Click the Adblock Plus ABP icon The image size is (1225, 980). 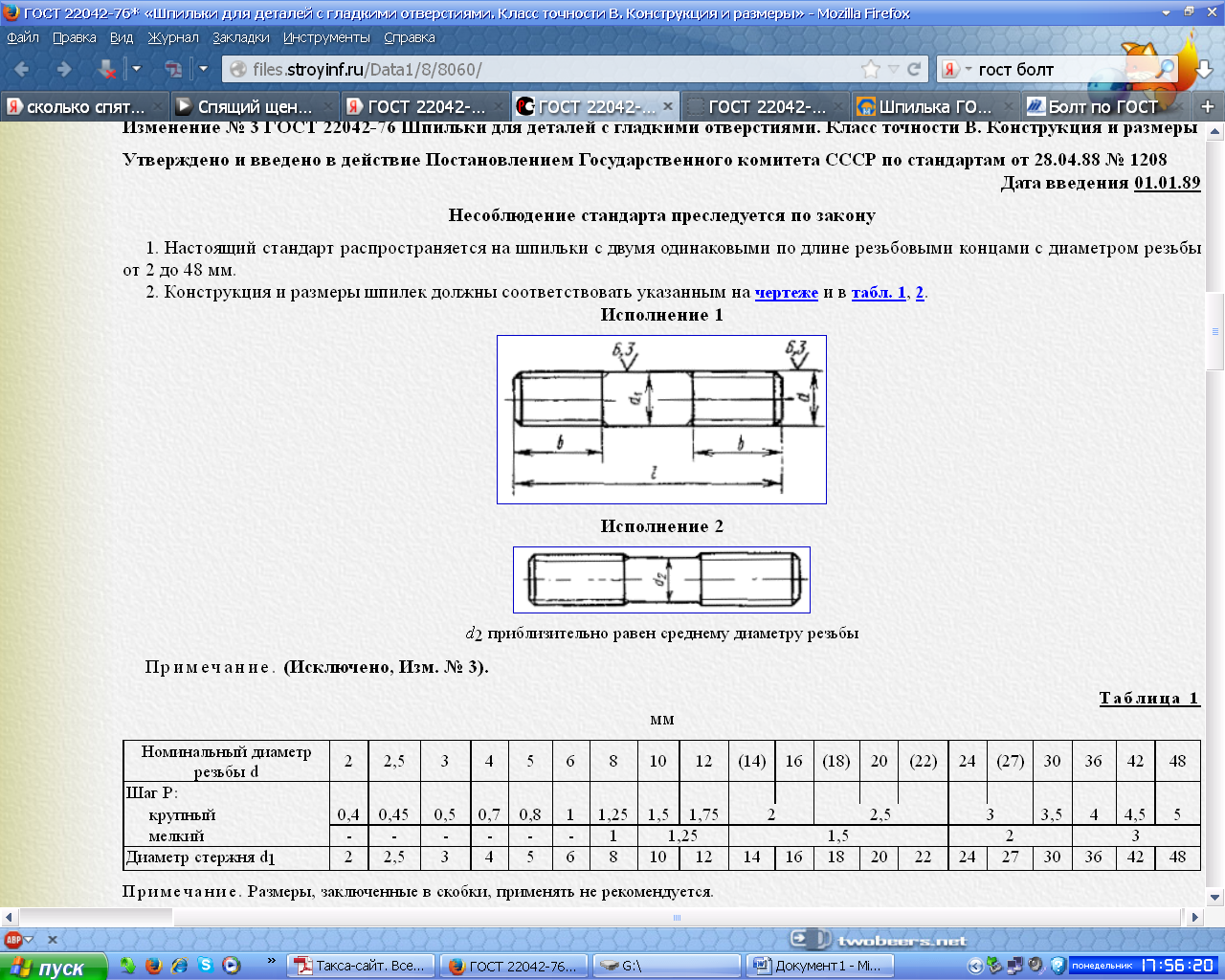pyautogui.click(x=13, y=940)
